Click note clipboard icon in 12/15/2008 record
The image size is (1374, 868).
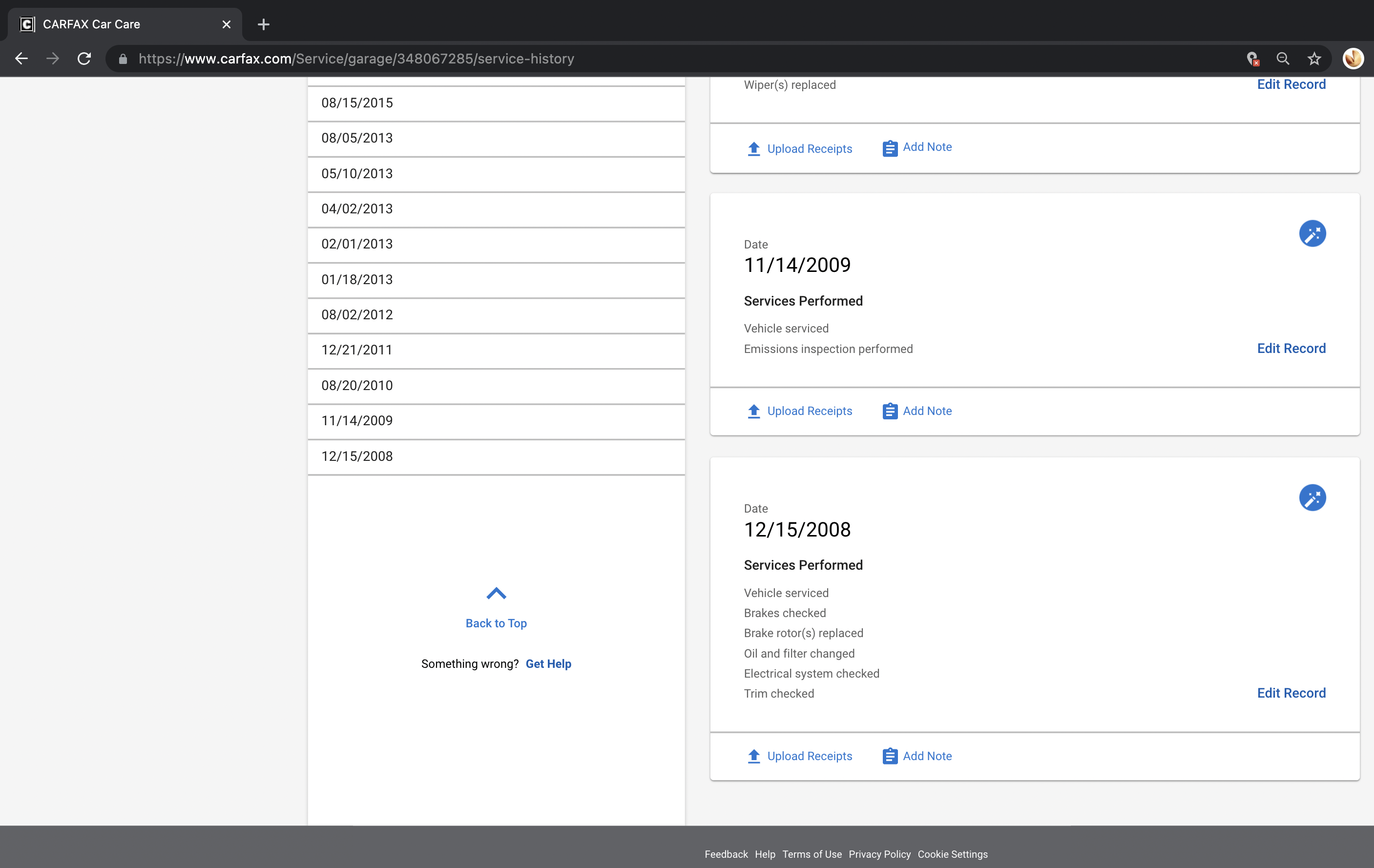coord(890,756)
